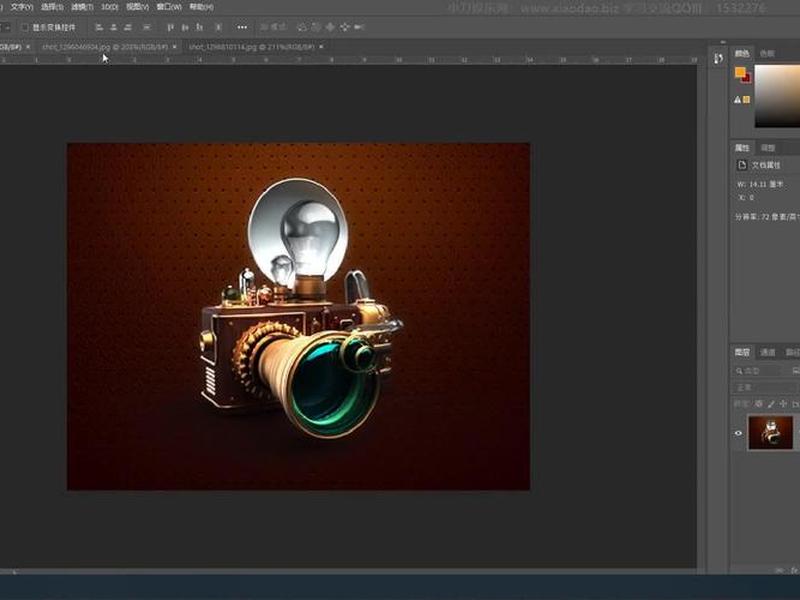Switch to the shot_1296046934.jpg document tab
Image resolution: width=800 pixels, height=600 pixels.
pos(105,47)
